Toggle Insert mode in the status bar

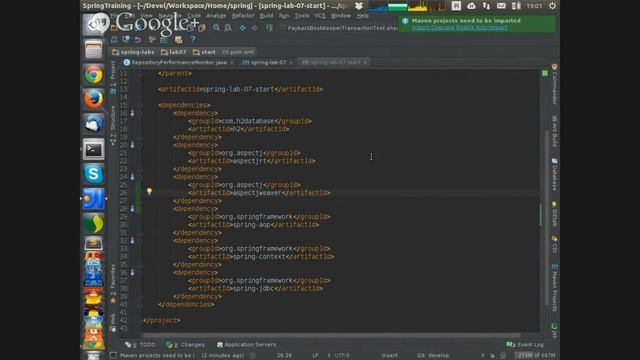pyautogui.click(x=390, y=356)
